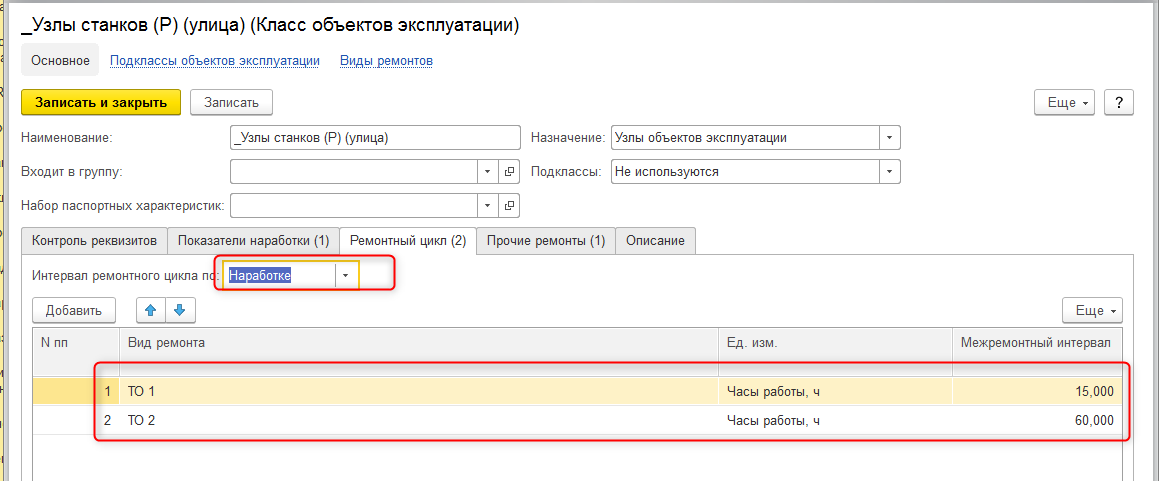The height and width of the screenshot is (481, 1164).
Task: Open 'Подклассы объектов эксплуатации' link
Action: (x=215, y=61)
